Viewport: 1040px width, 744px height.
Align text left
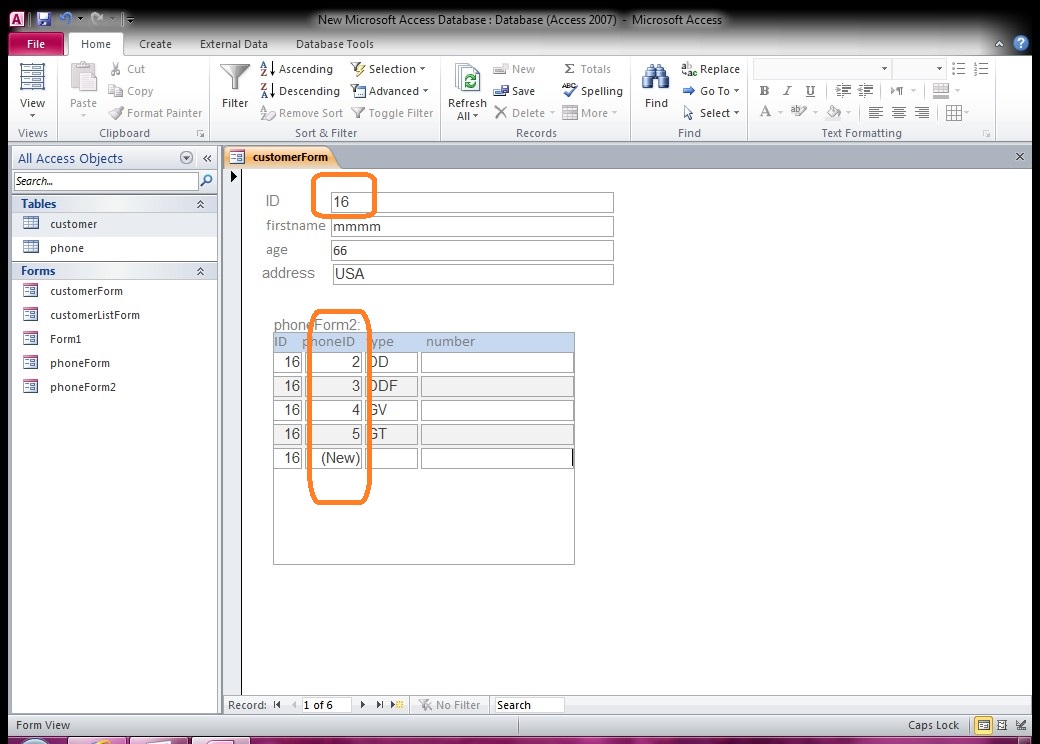(876, 113)
